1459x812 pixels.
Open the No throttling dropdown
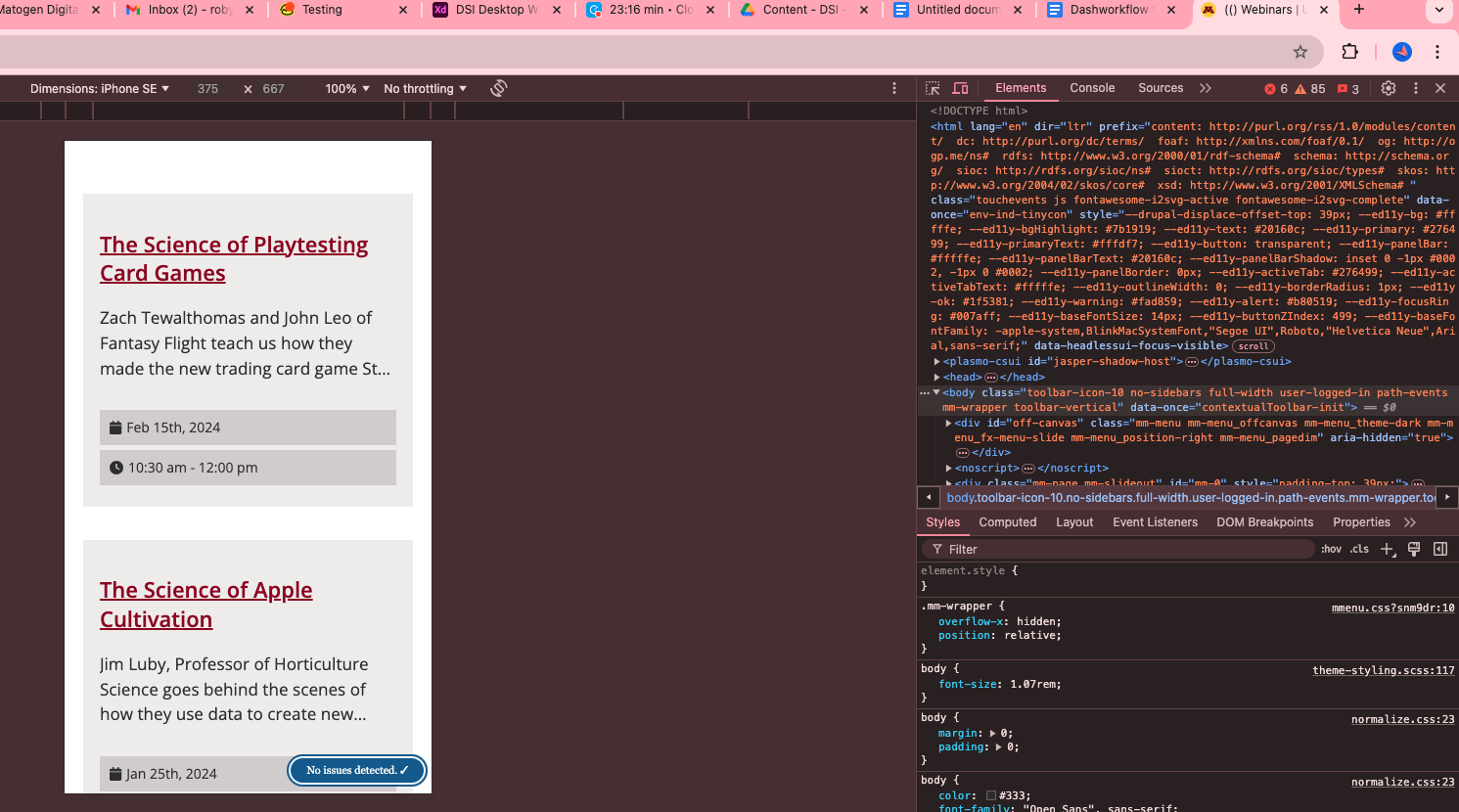[x=425, y=89]
